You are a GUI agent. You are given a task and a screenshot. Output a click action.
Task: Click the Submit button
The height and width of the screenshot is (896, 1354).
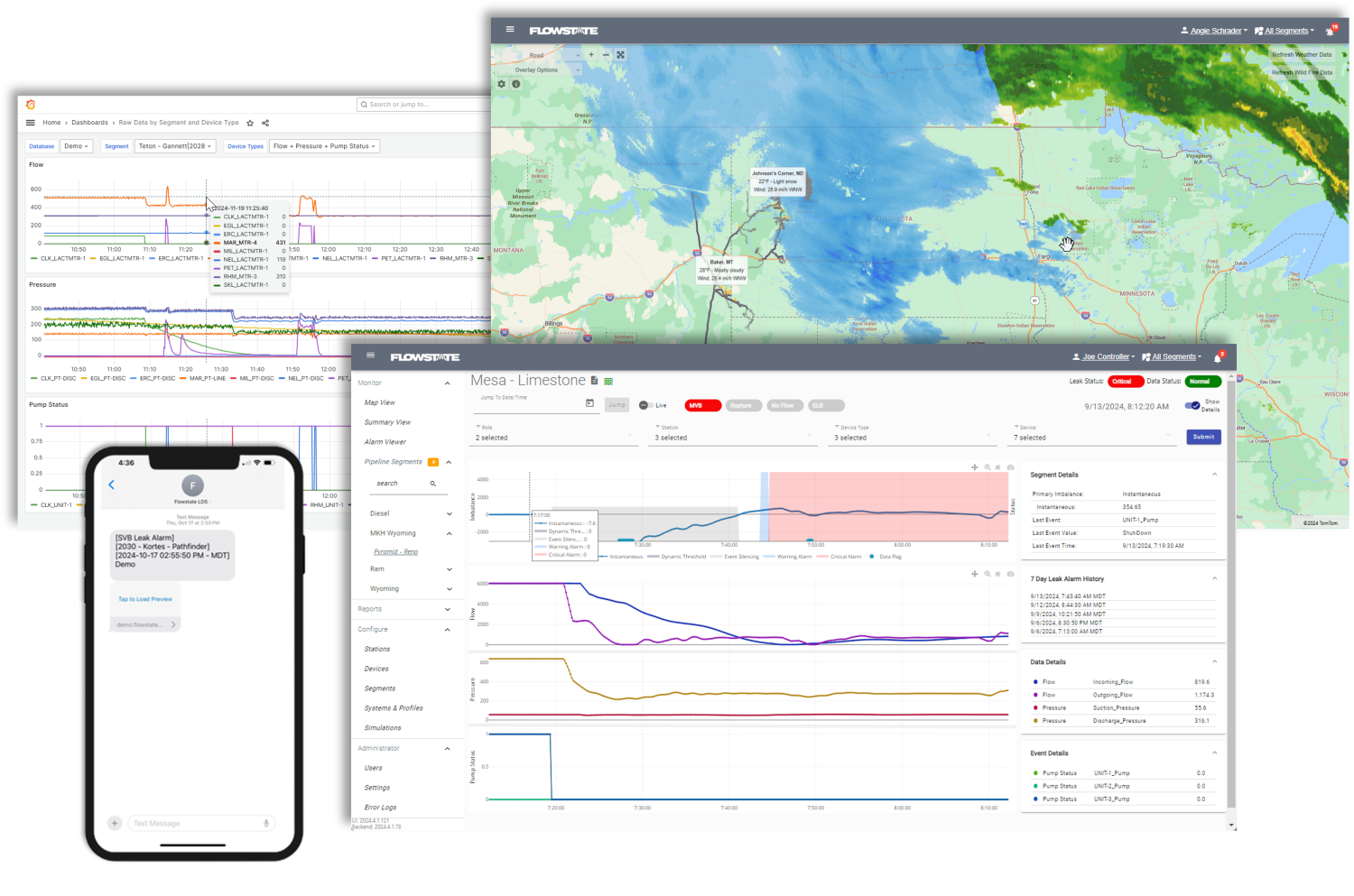(x=1203, y=437)
